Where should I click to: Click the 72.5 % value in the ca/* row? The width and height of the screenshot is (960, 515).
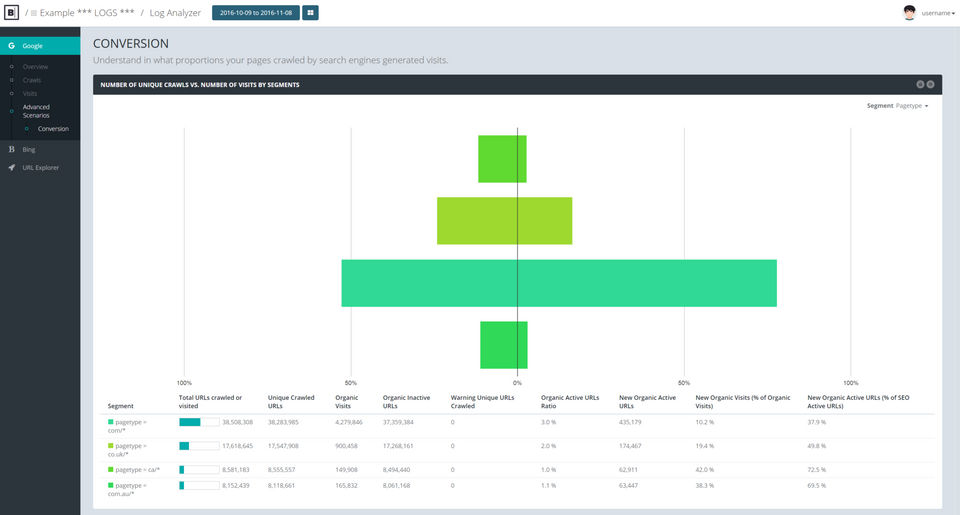(x=817, y=470)
